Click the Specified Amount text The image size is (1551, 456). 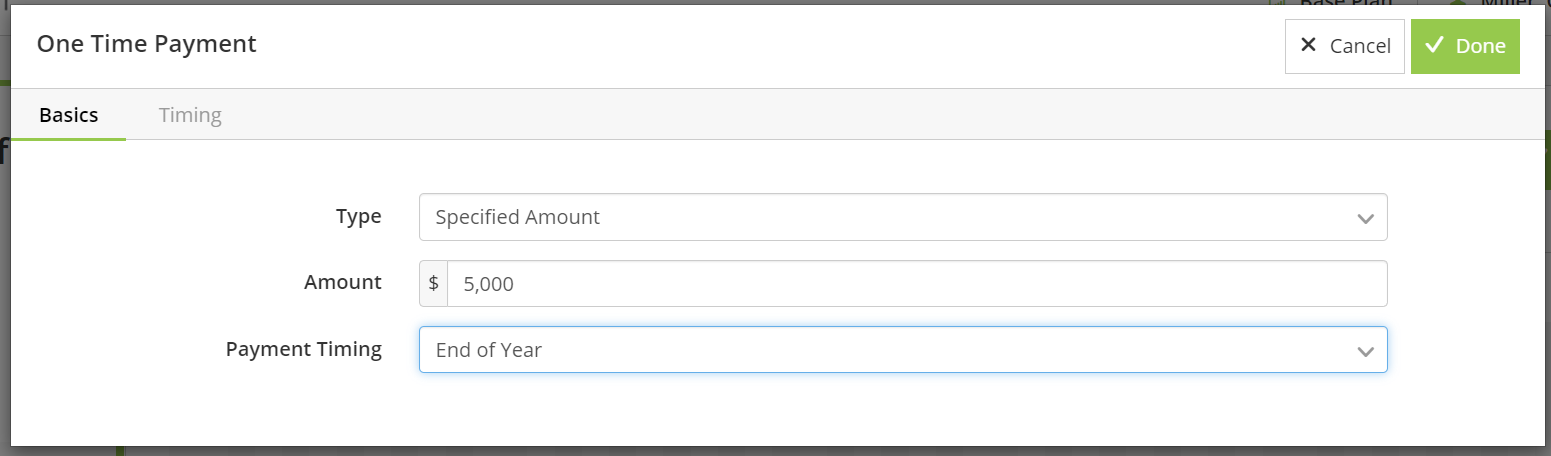click(x=517, y=217)
